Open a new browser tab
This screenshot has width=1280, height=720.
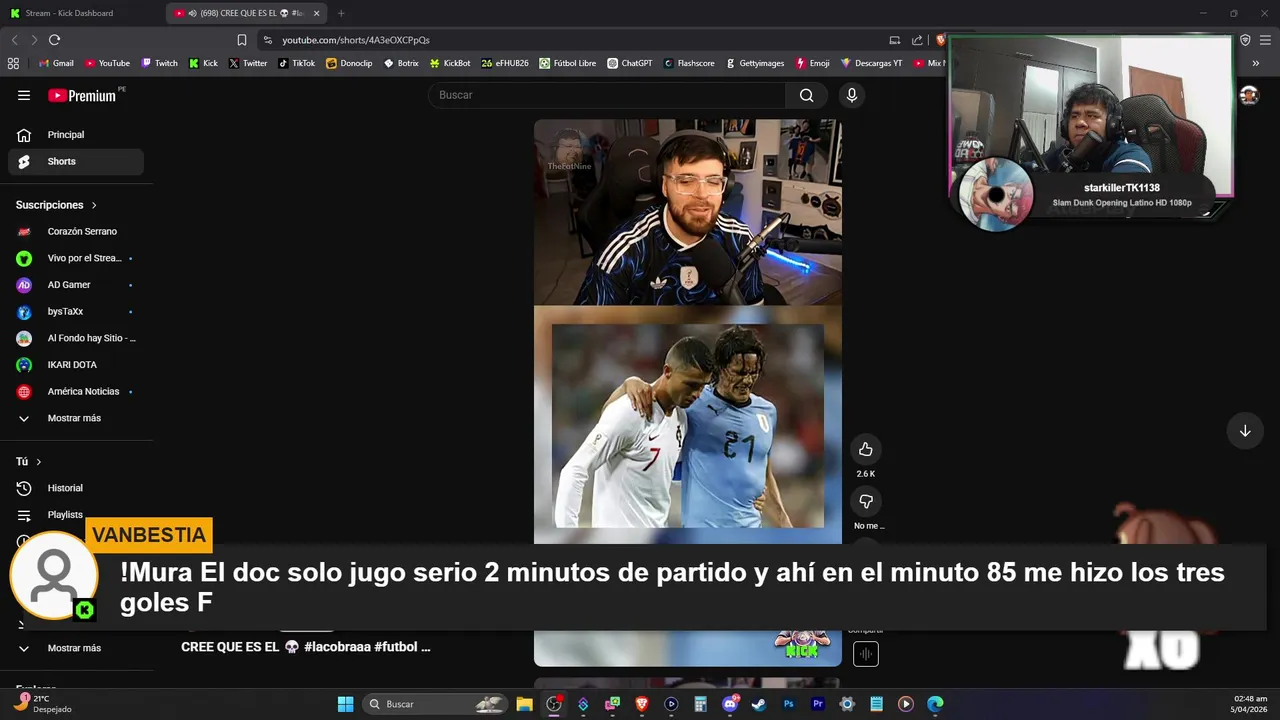pyautogui.click(x=341, y=13)
